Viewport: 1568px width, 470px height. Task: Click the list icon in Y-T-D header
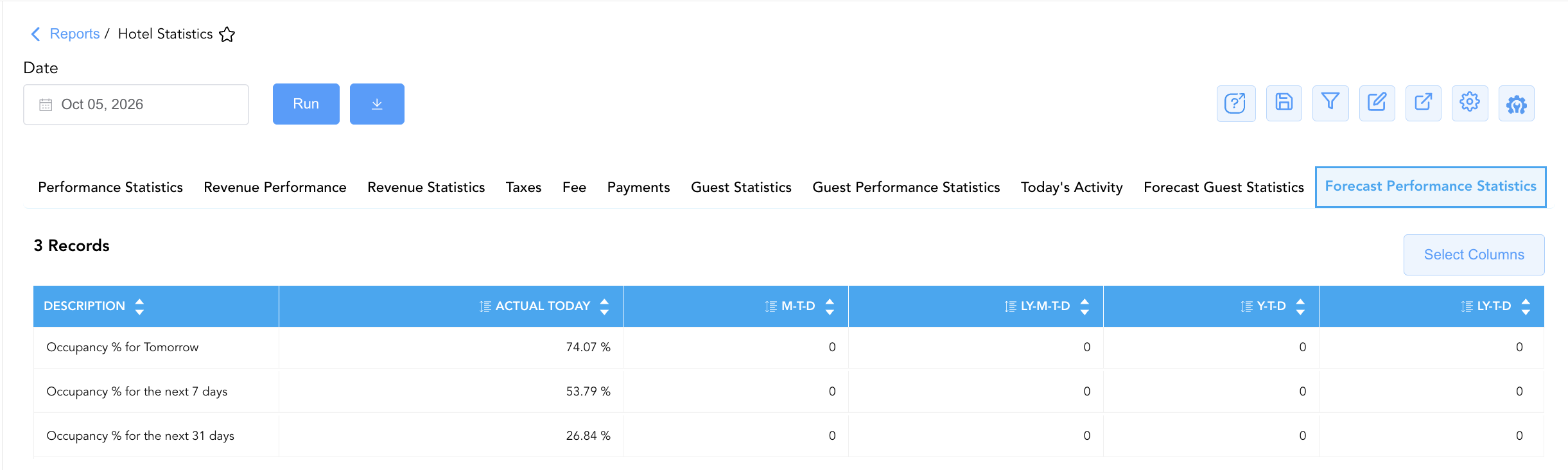[x=1247, y=306]
